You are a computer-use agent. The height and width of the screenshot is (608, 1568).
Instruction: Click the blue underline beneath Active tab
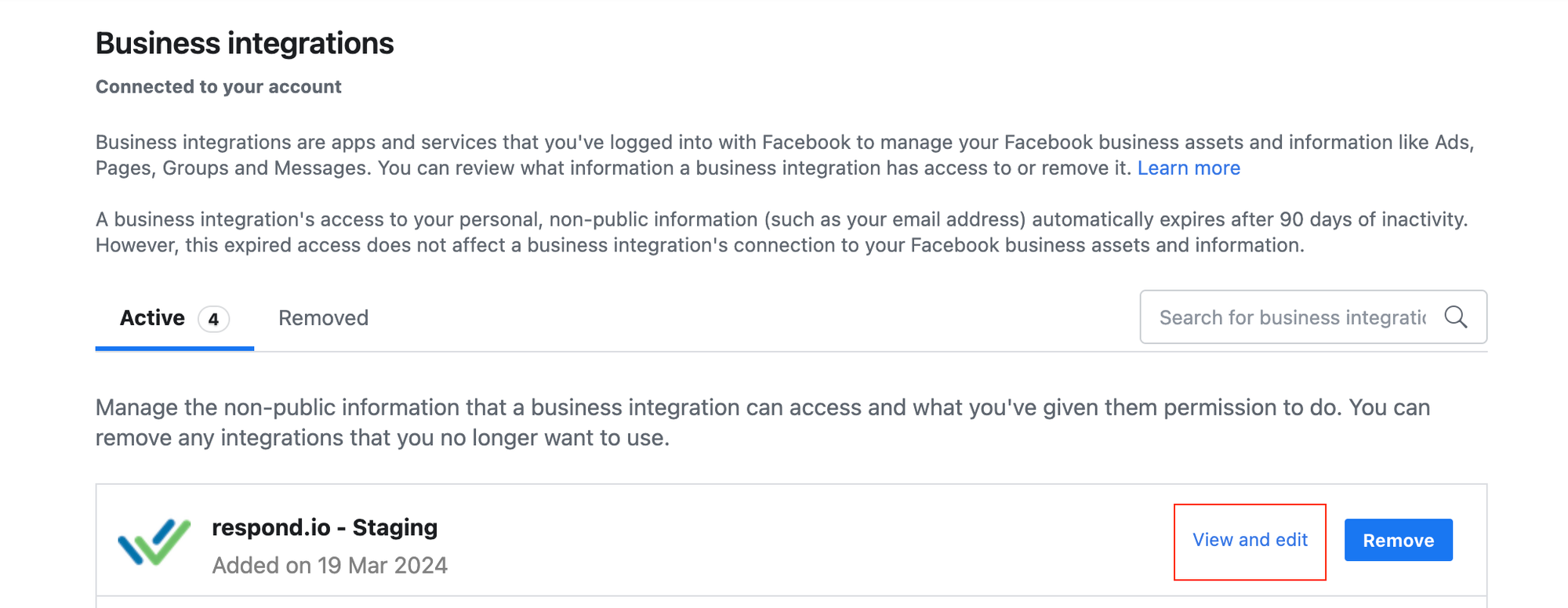tap(174, 348)
